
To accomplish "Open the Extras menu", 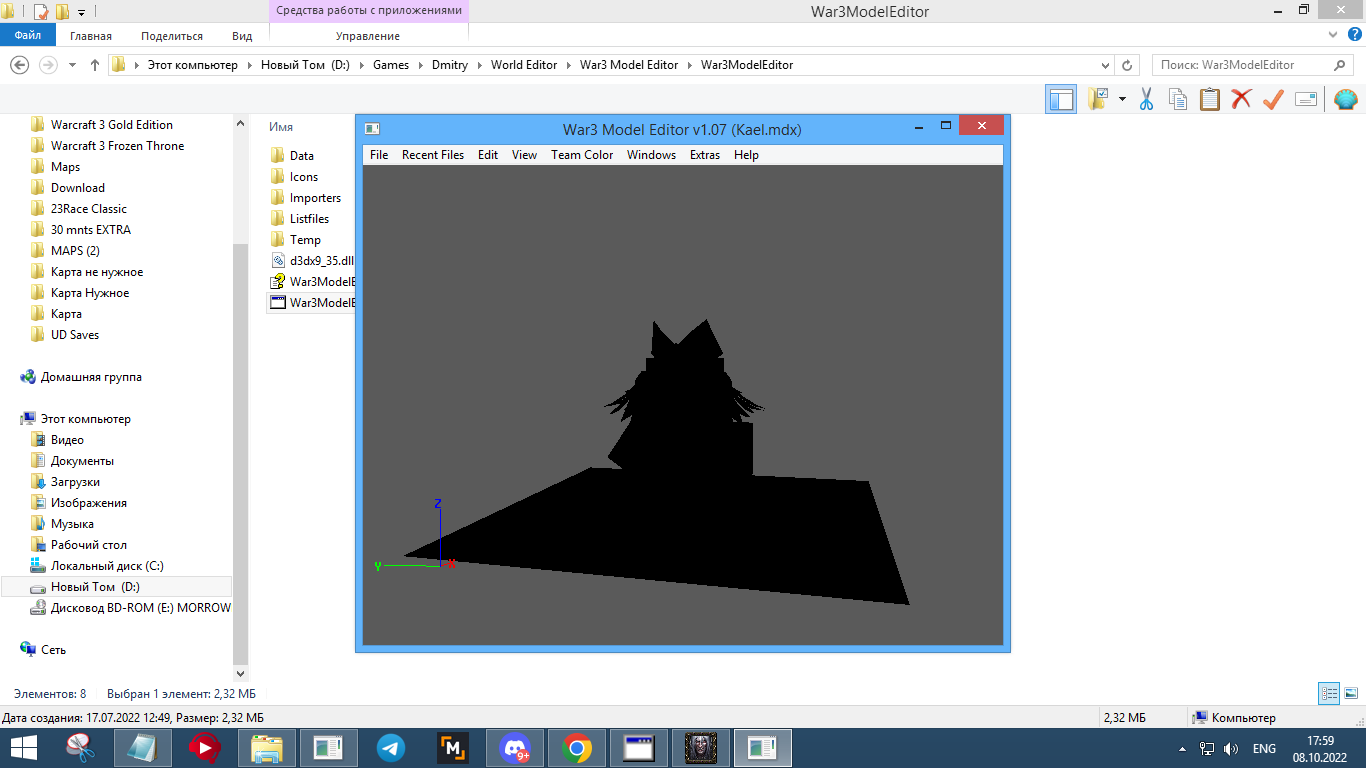I will click(705, 155).
